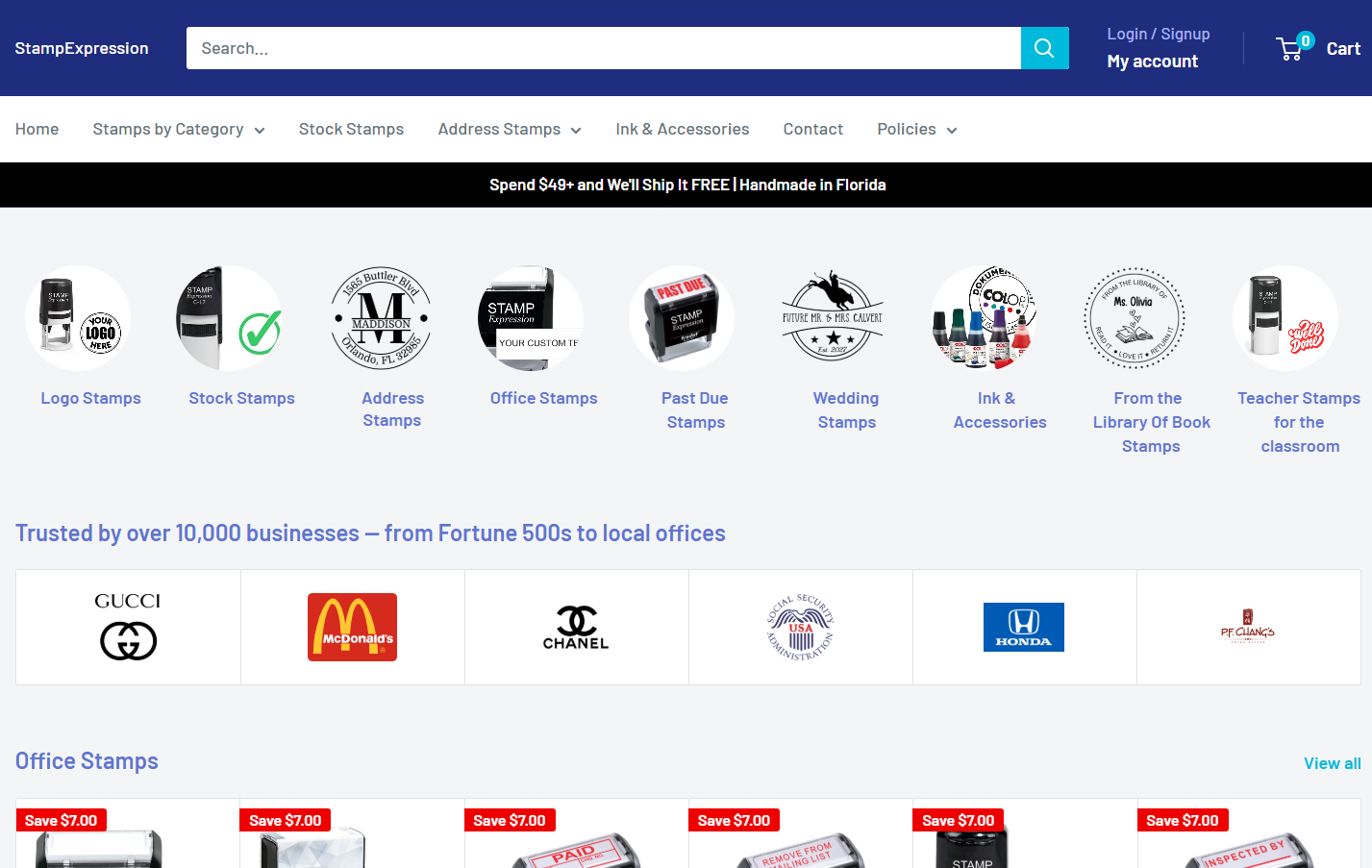Expand Address Stamps menu chevron
Screen dimensions: 1372x868
pos(576,130)
